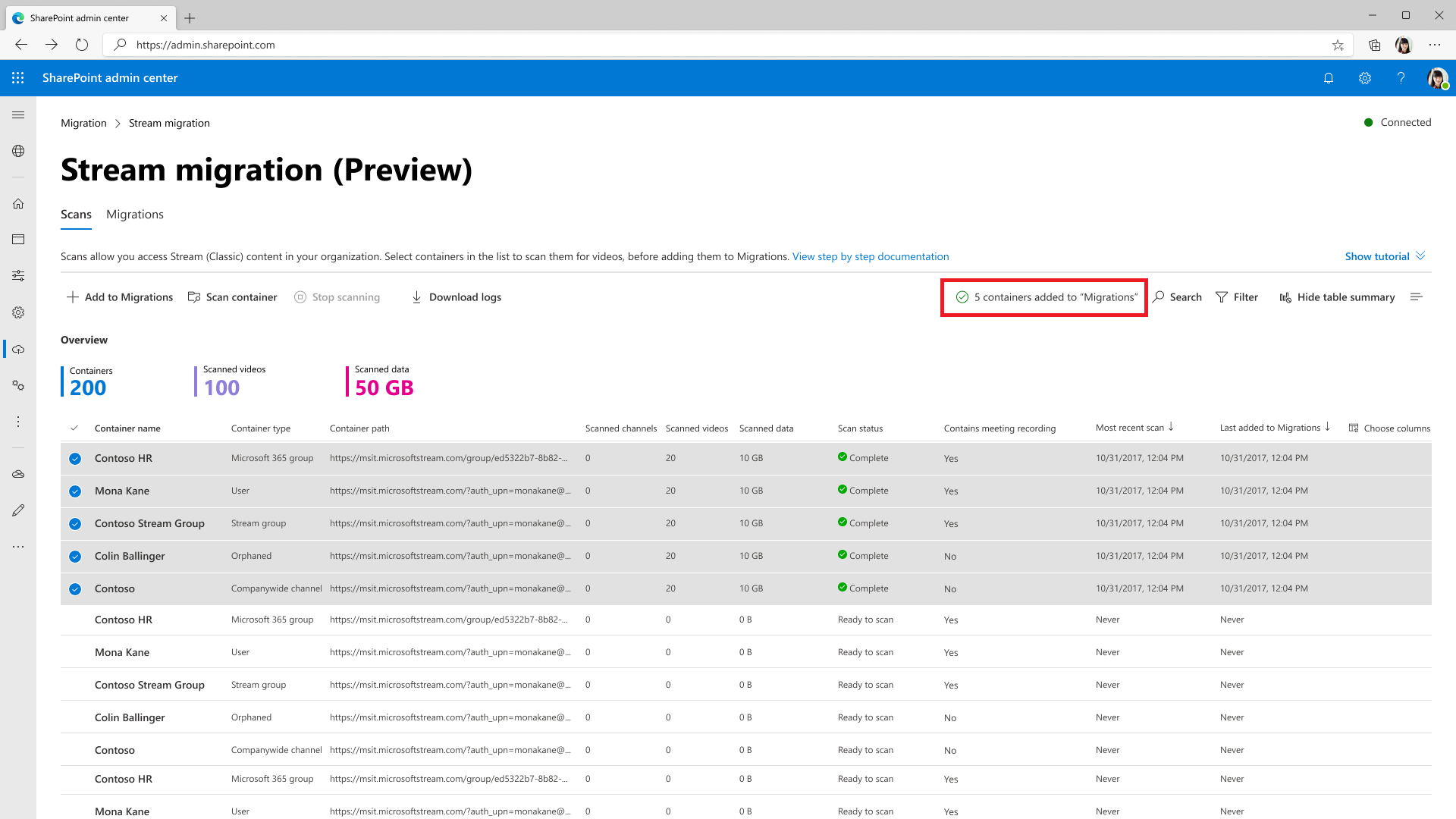
Task: Click the Connected status indicator
Action: pos(1397,122)
